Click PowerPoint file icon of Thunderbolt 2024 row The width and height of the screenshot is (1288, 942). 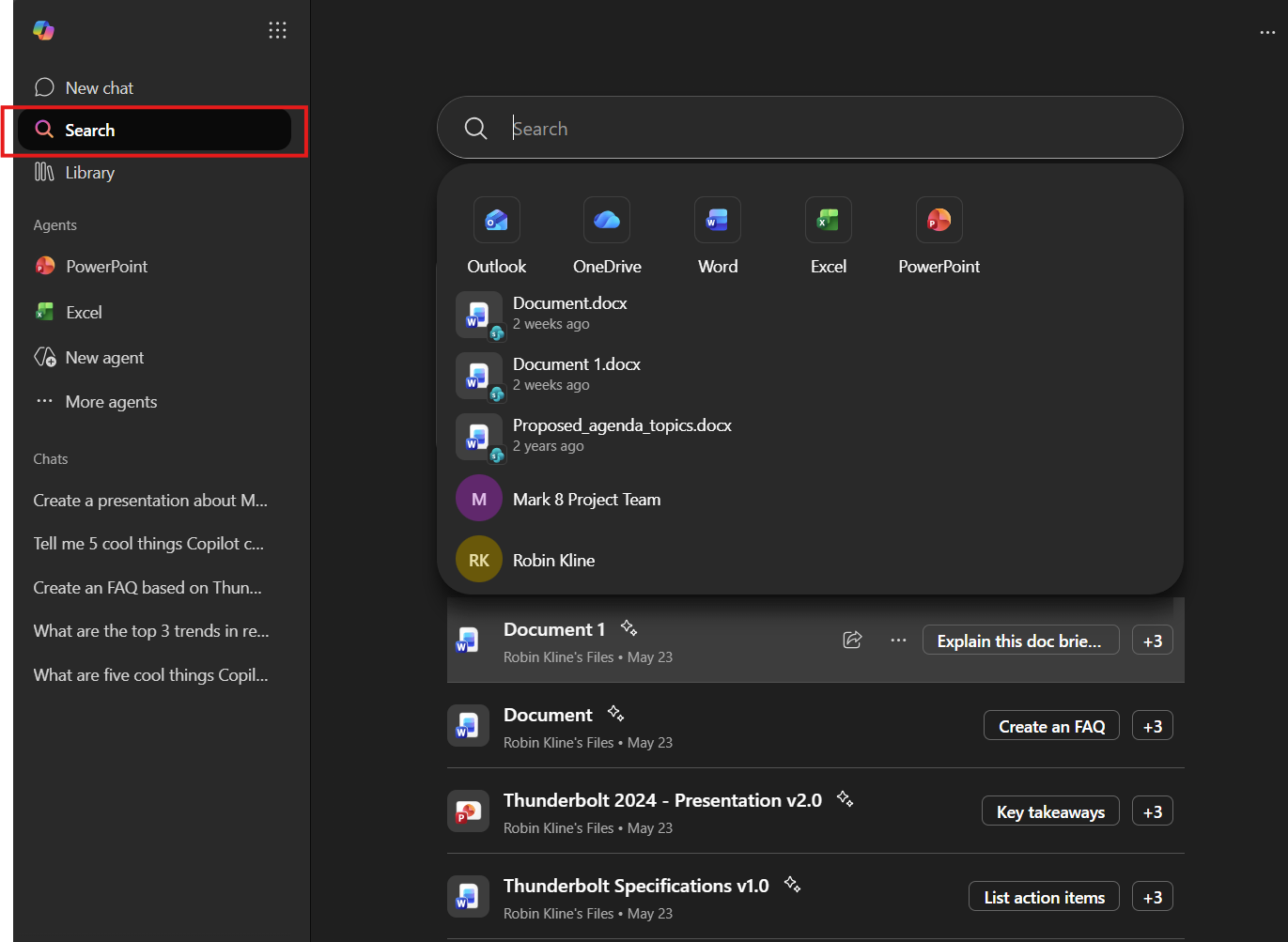[468, 811]
